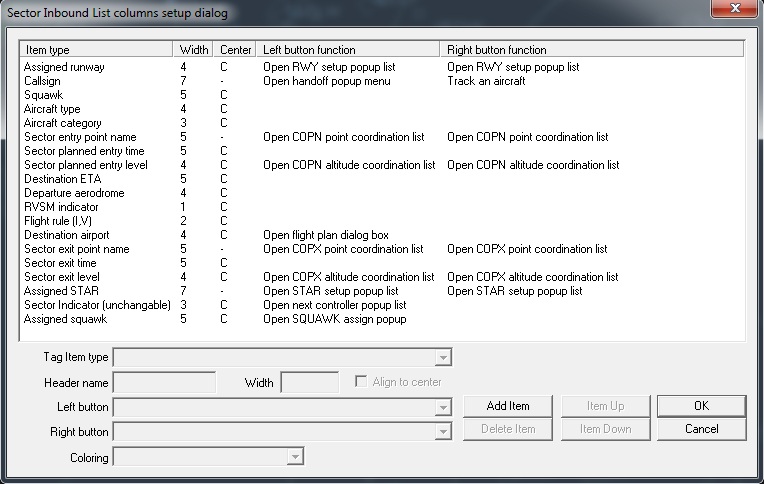This screenshot has height=484, width=764.
Task: Open the Tag Item type dropdown
Action: click(x=443, y=357)
